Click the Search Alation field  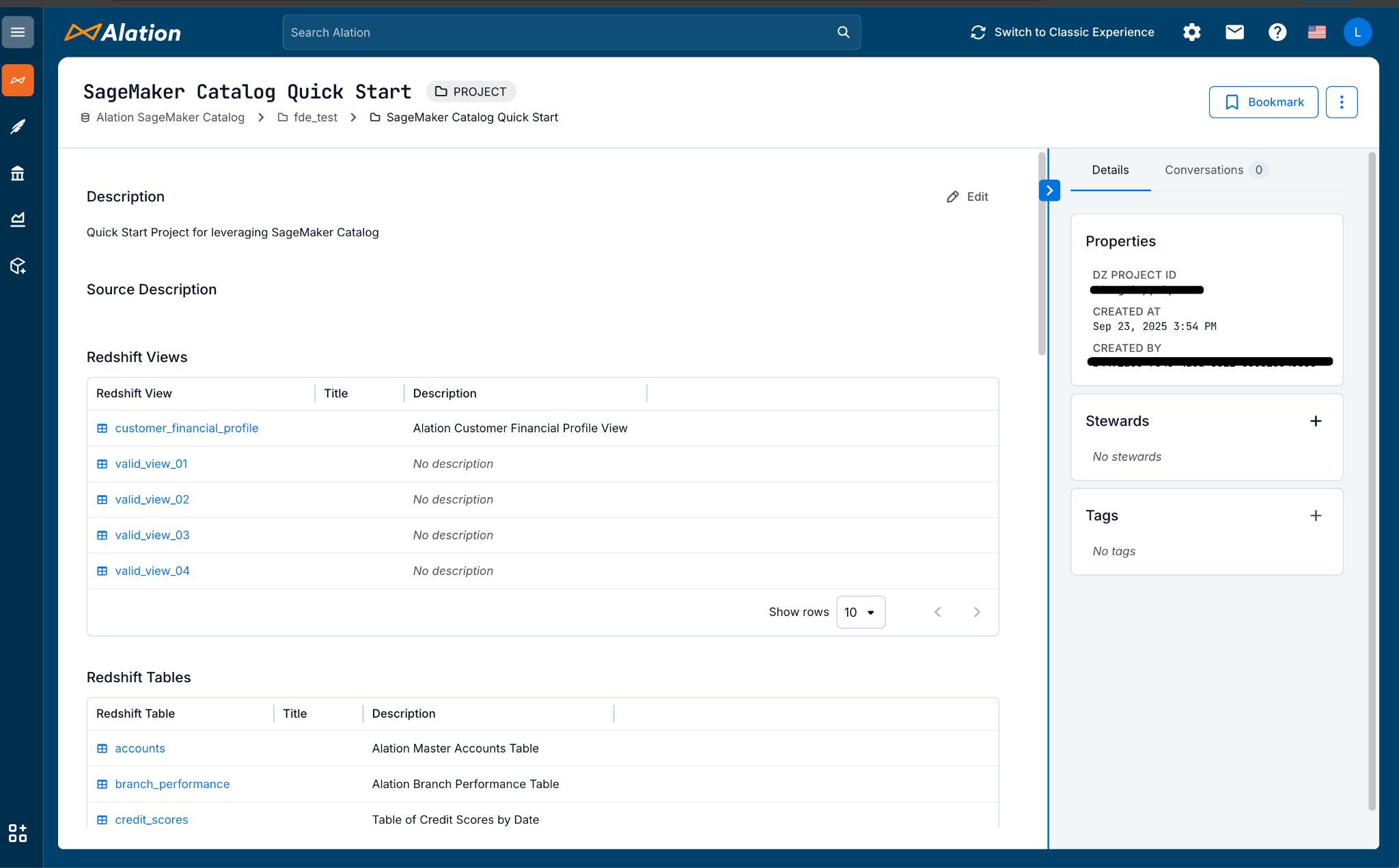pyautogui.click(x=560, y=32)
